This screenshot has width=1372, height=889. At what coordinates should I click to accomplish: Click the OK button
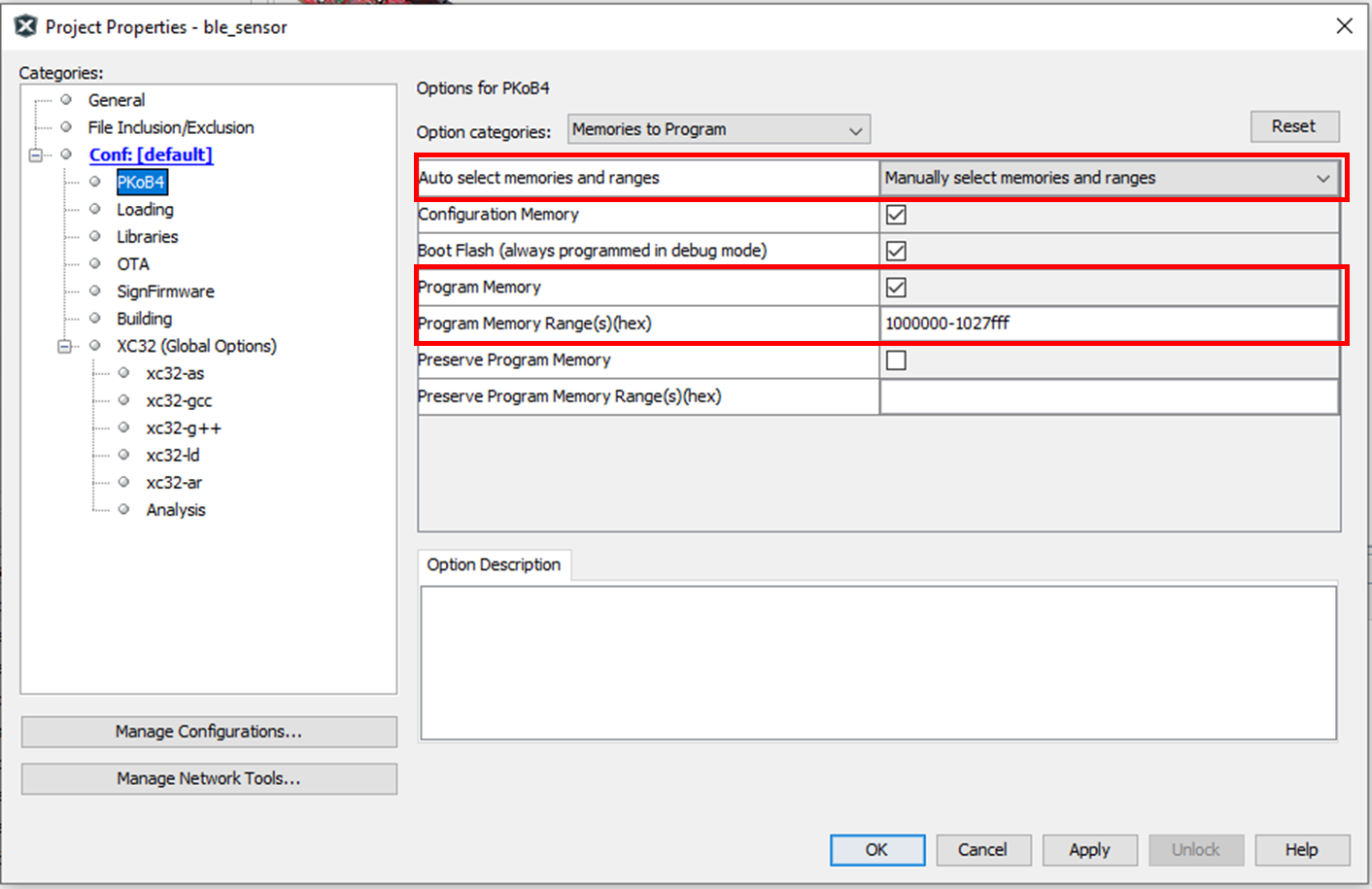click(x=876, y=849)
